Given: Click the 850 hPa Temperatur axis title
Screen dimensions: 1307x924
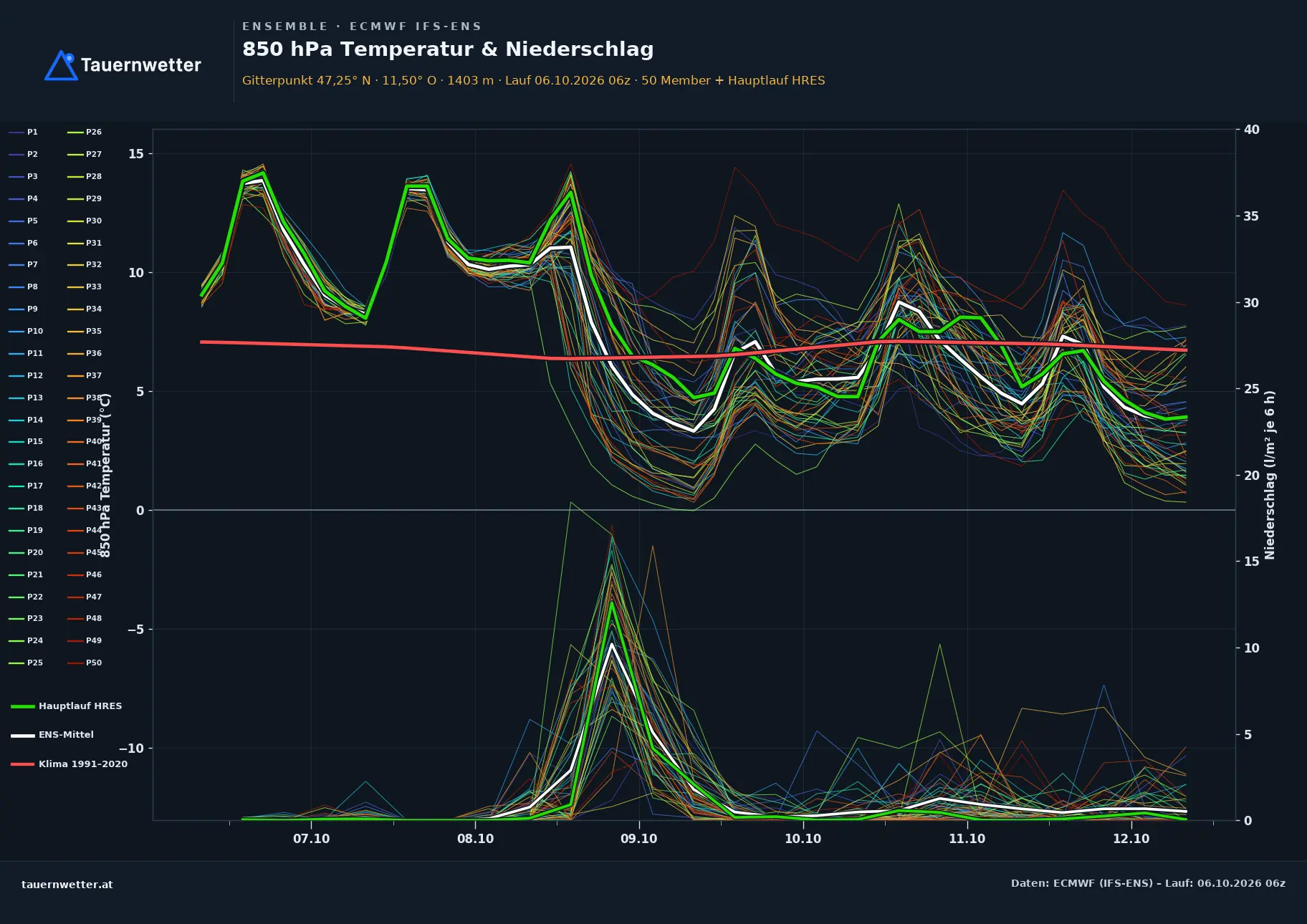Looking at the screenshot, I should [105, 476].
